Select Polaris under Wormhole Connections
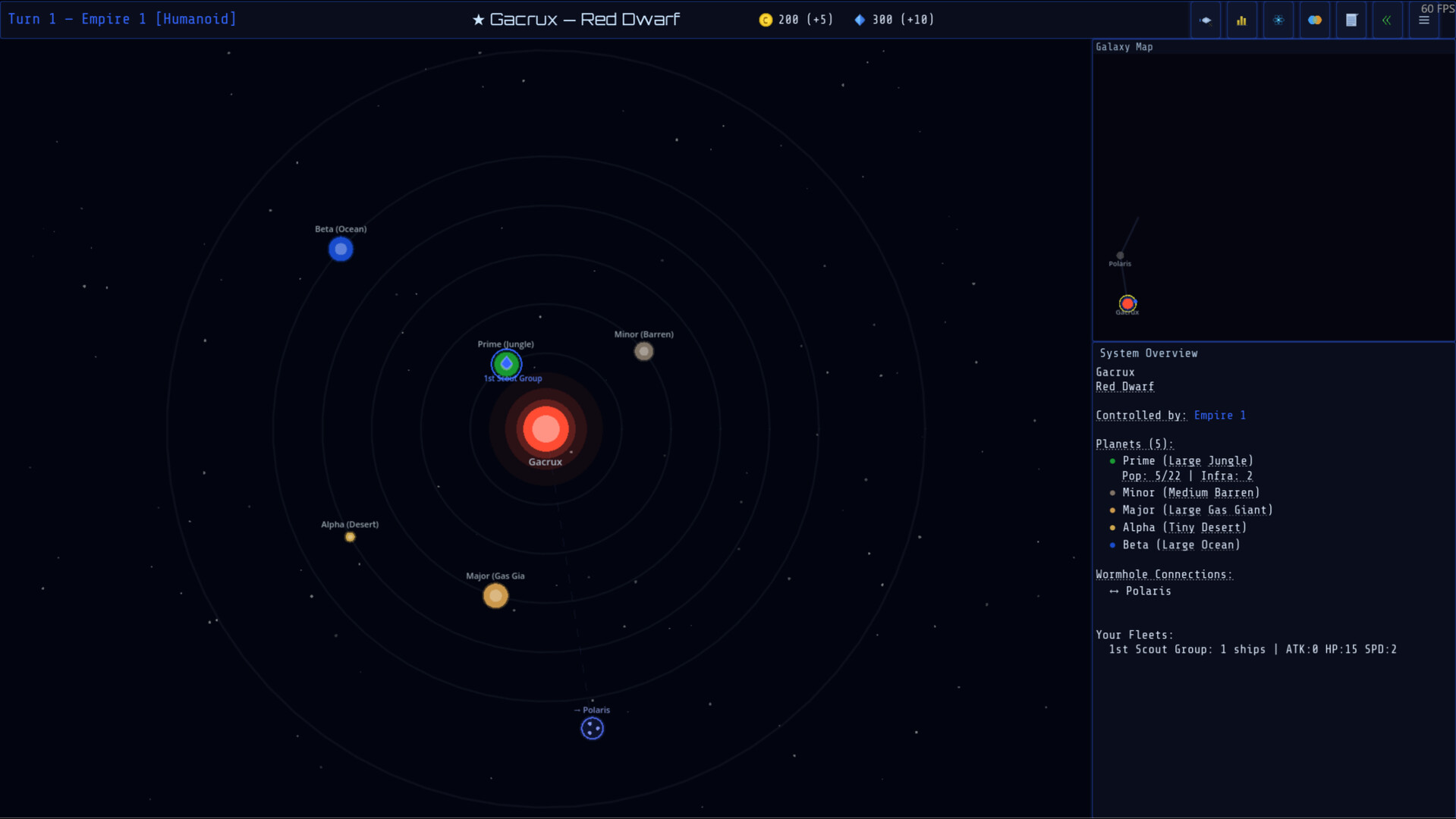Image resolution: width=1456 pixels, height=819 pixels. (1147, 591)
